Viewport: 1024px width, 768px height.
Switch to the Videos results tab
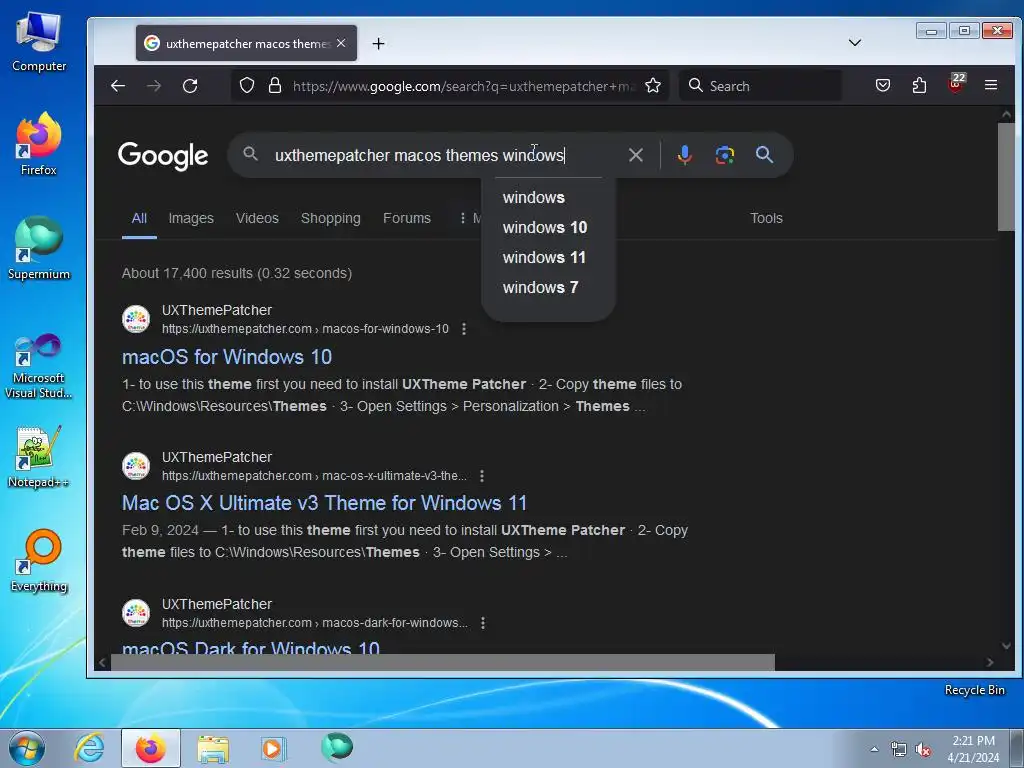257,218
